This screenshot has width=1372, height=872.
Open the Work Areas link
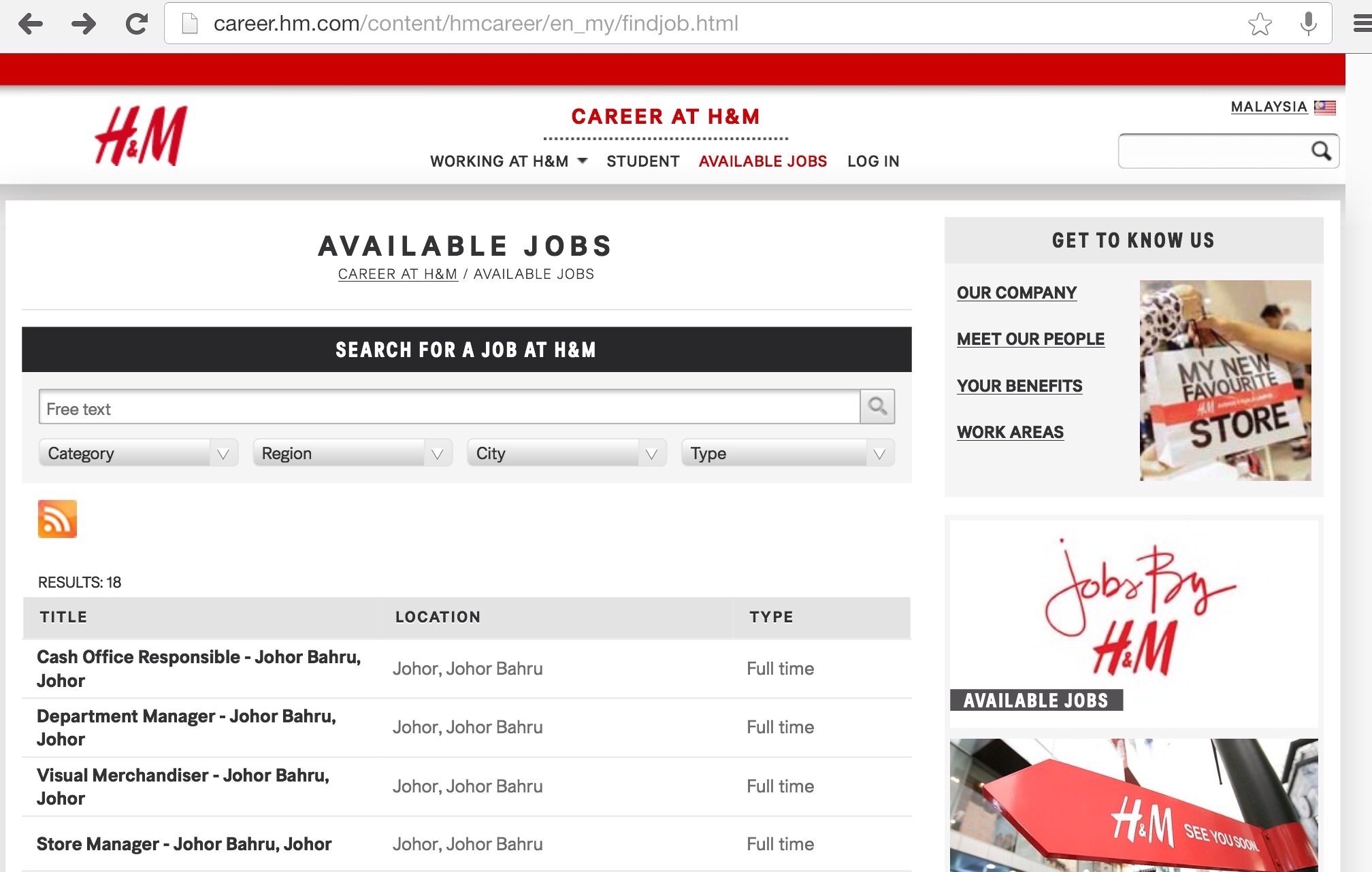pos(1010,432)
